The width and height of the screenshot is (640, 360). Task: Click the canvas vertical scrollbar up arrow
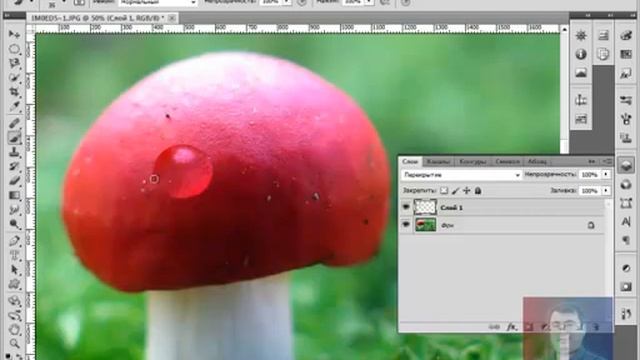point(564,29)
